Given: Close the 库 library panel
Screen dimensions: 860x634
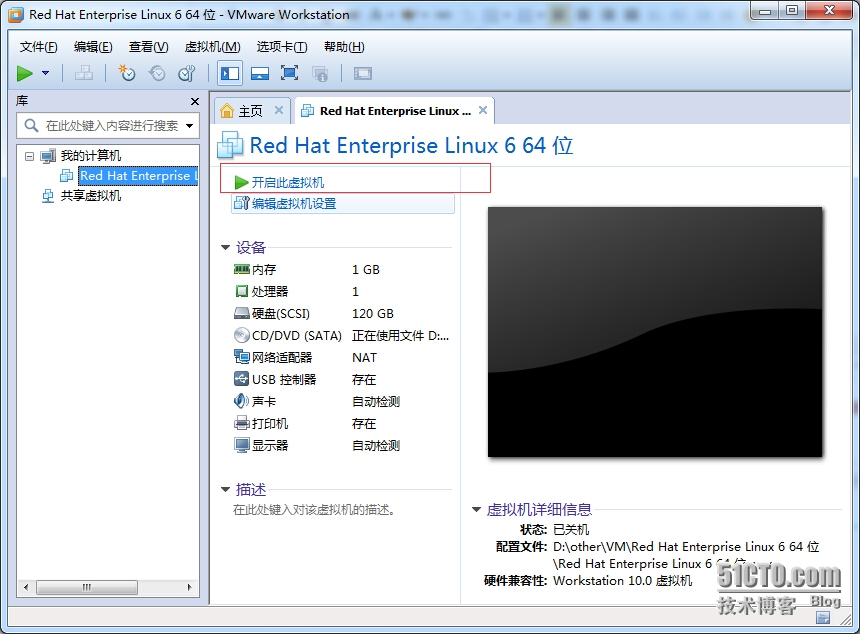Looking at the screenshot, I should tap(194, 101).
